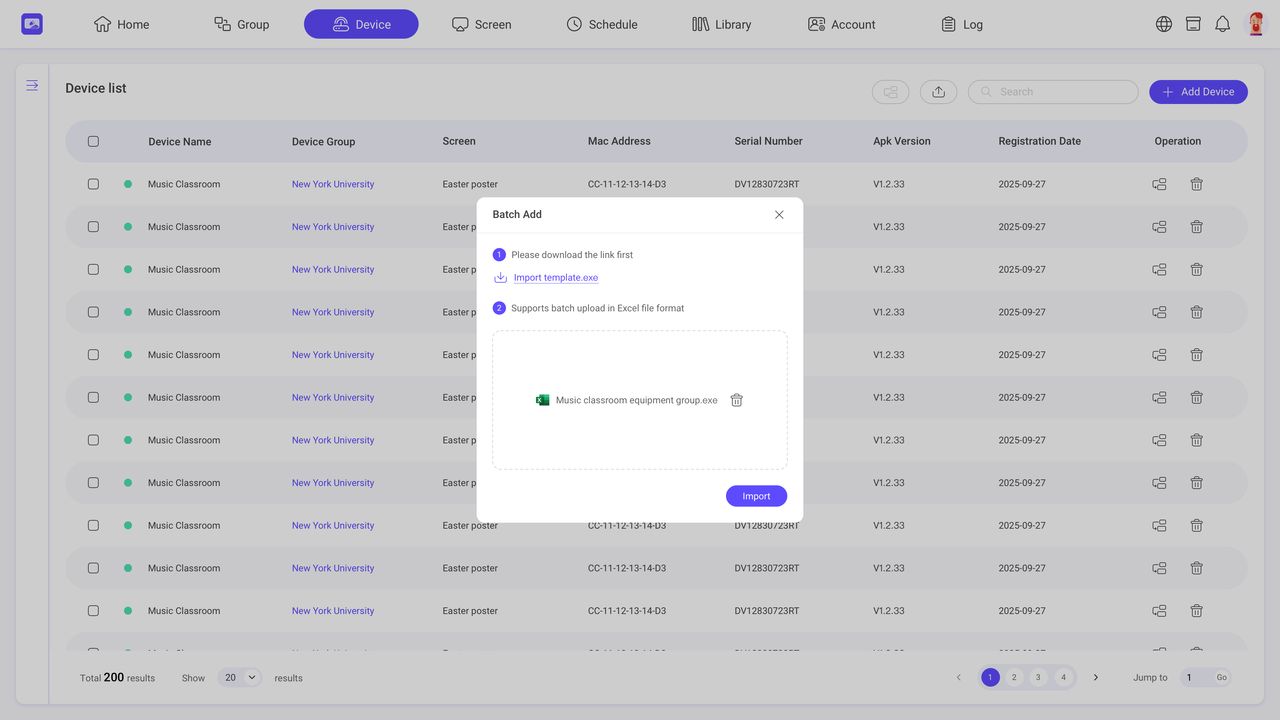This screenshot has width=1280, height=720.
Task: Download the Import template.exe link
Action: [x=556, y=278]
